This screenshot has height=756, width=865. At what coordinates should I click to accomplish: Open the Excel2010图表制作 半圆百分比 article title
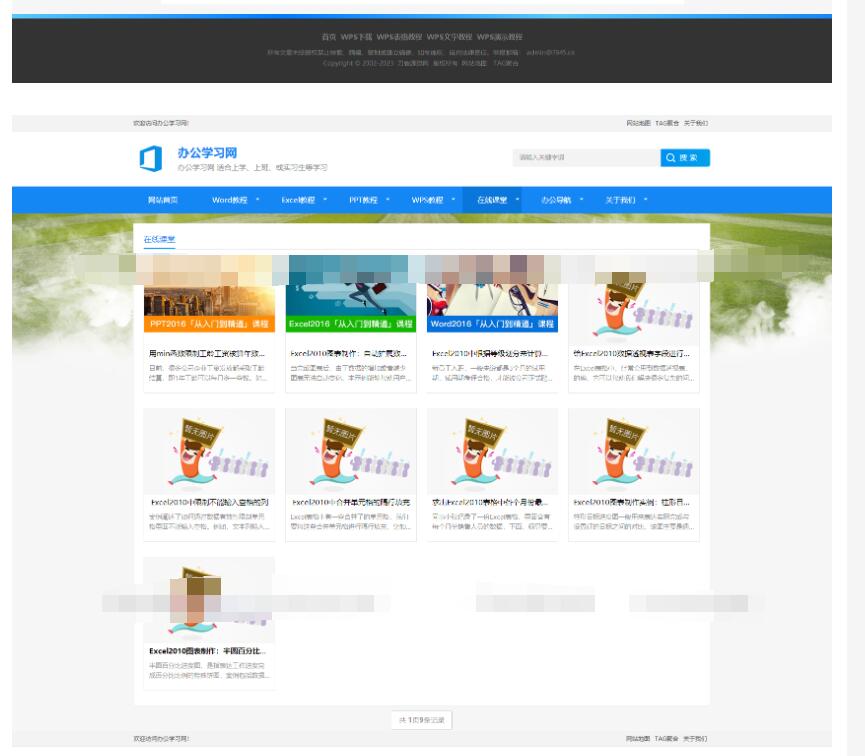click(207, 650)
